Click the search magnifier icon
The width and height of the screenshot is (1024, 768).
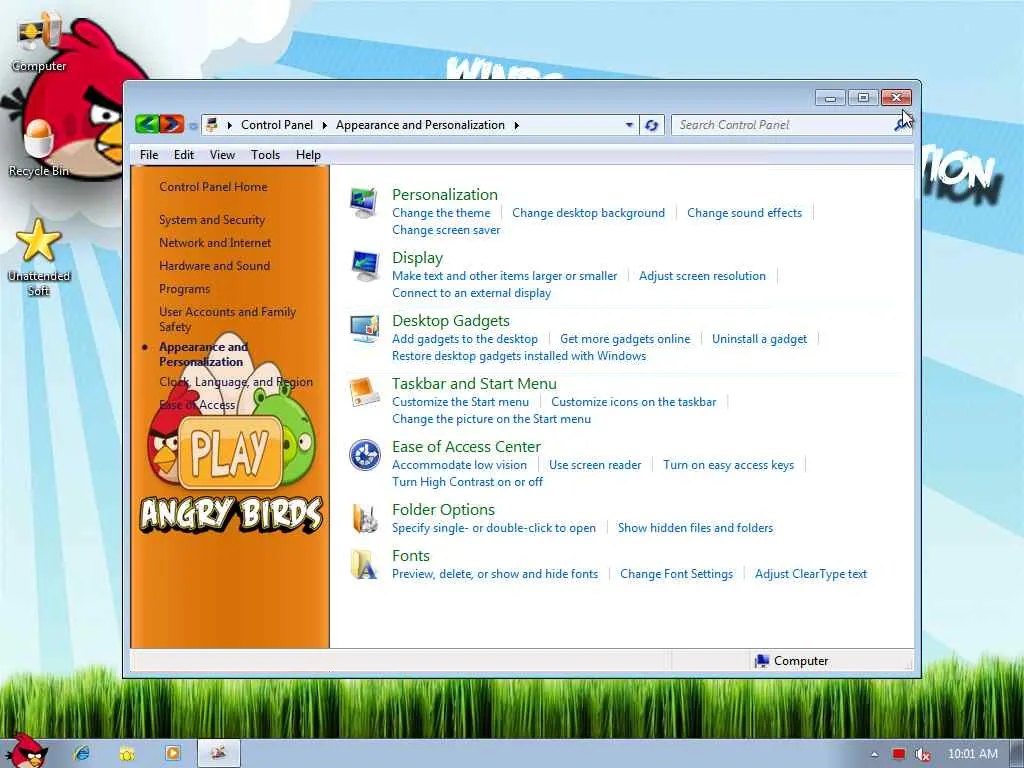(902, 125)
